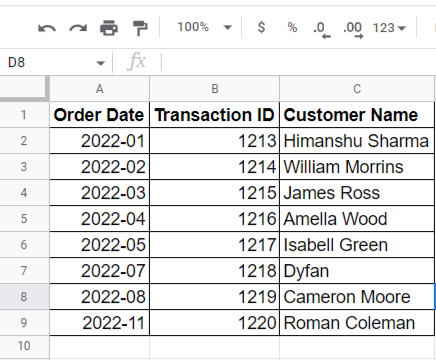Select transaction ID 1214 cell

tap(215, 167)
